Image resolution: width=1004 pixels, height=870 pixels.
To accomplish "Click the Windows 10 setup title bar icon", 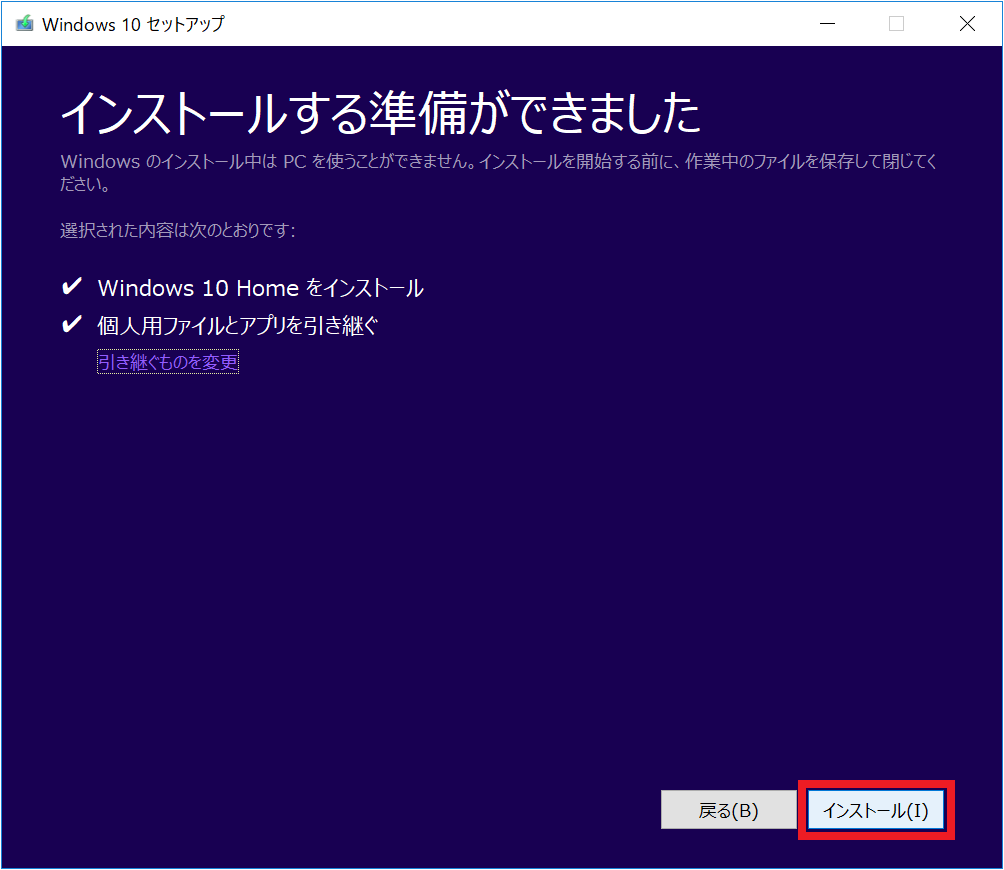I will click(24, 24).
